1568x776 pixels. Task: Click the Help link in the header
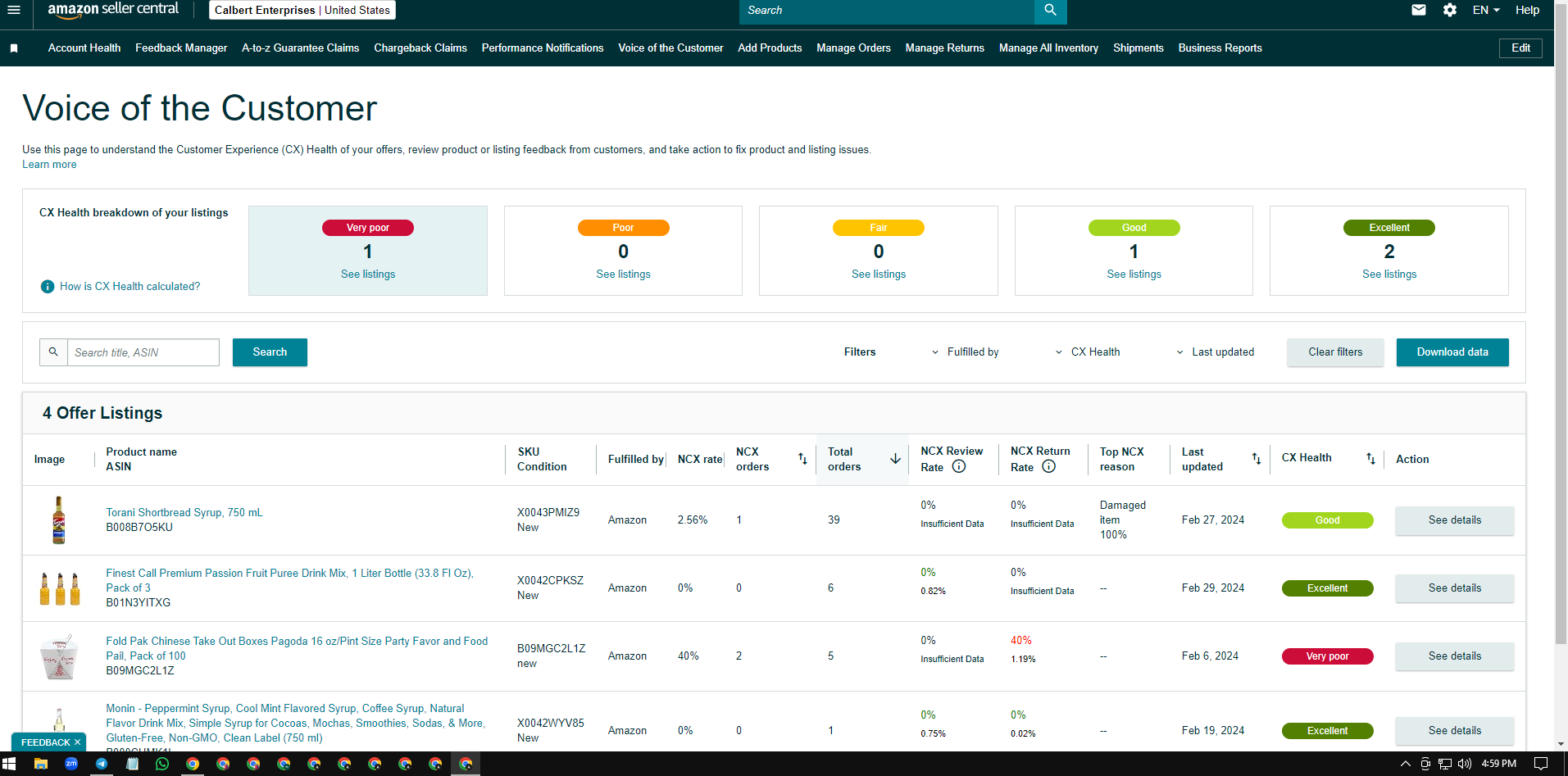coord(1527,10)
